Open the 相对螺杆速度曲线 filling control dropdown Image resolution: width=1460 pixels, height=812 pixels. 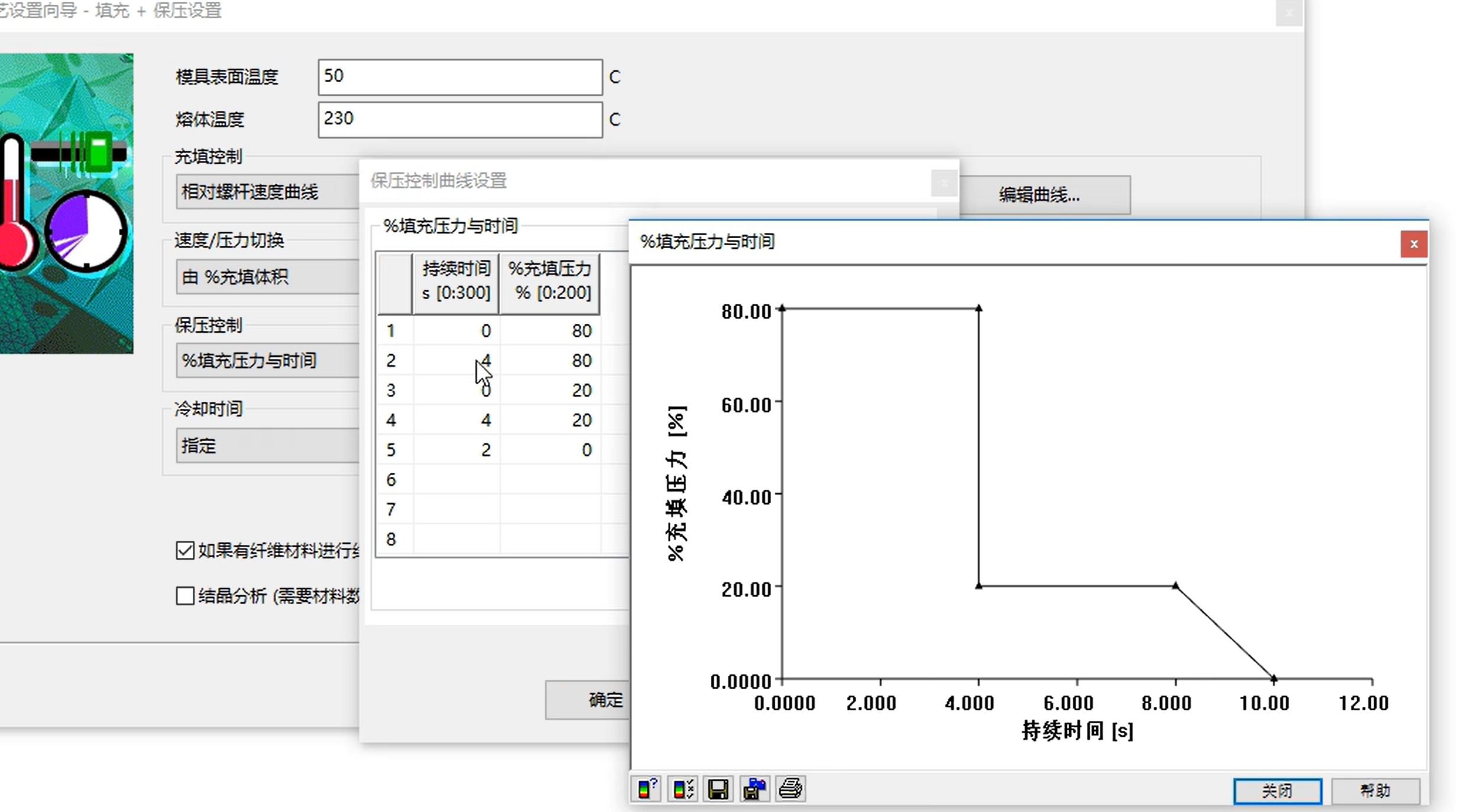(267, 192)
